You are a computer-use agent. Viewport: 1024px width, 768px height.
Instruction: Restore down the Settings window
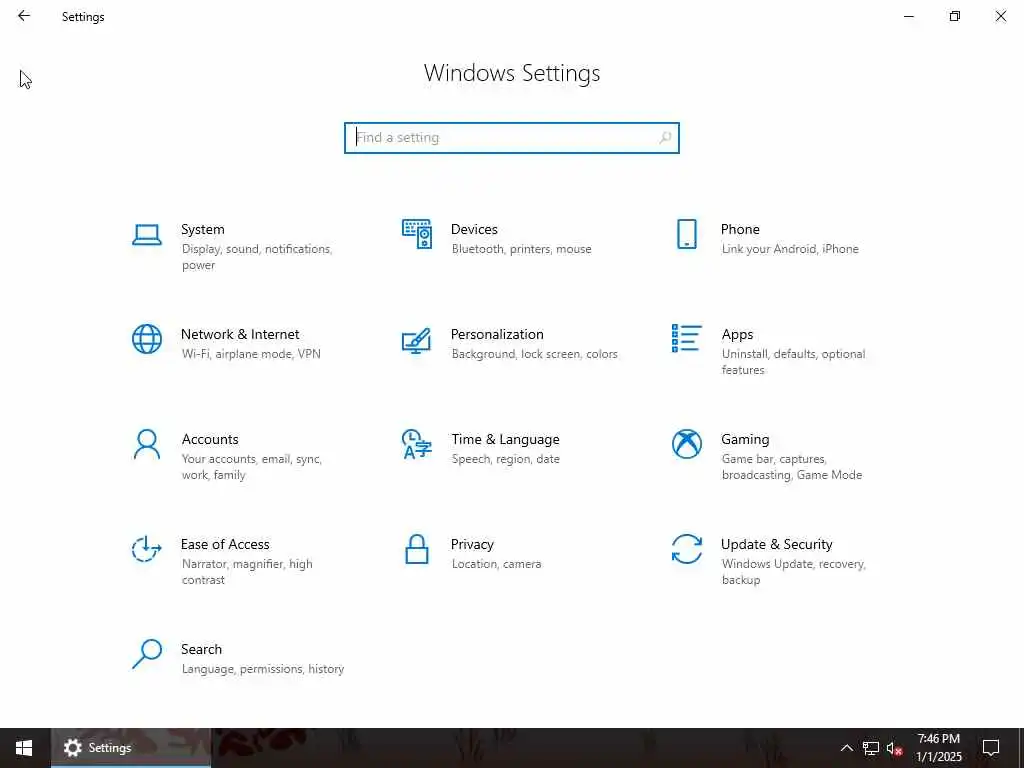955,16
